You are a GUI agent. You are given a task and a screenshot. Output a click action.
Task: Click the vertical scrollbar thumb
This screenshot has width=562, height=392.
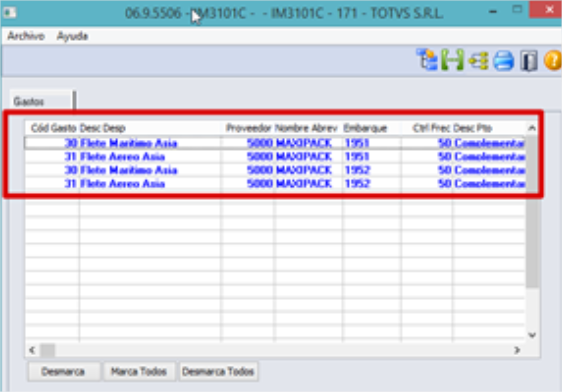[532, 211]
